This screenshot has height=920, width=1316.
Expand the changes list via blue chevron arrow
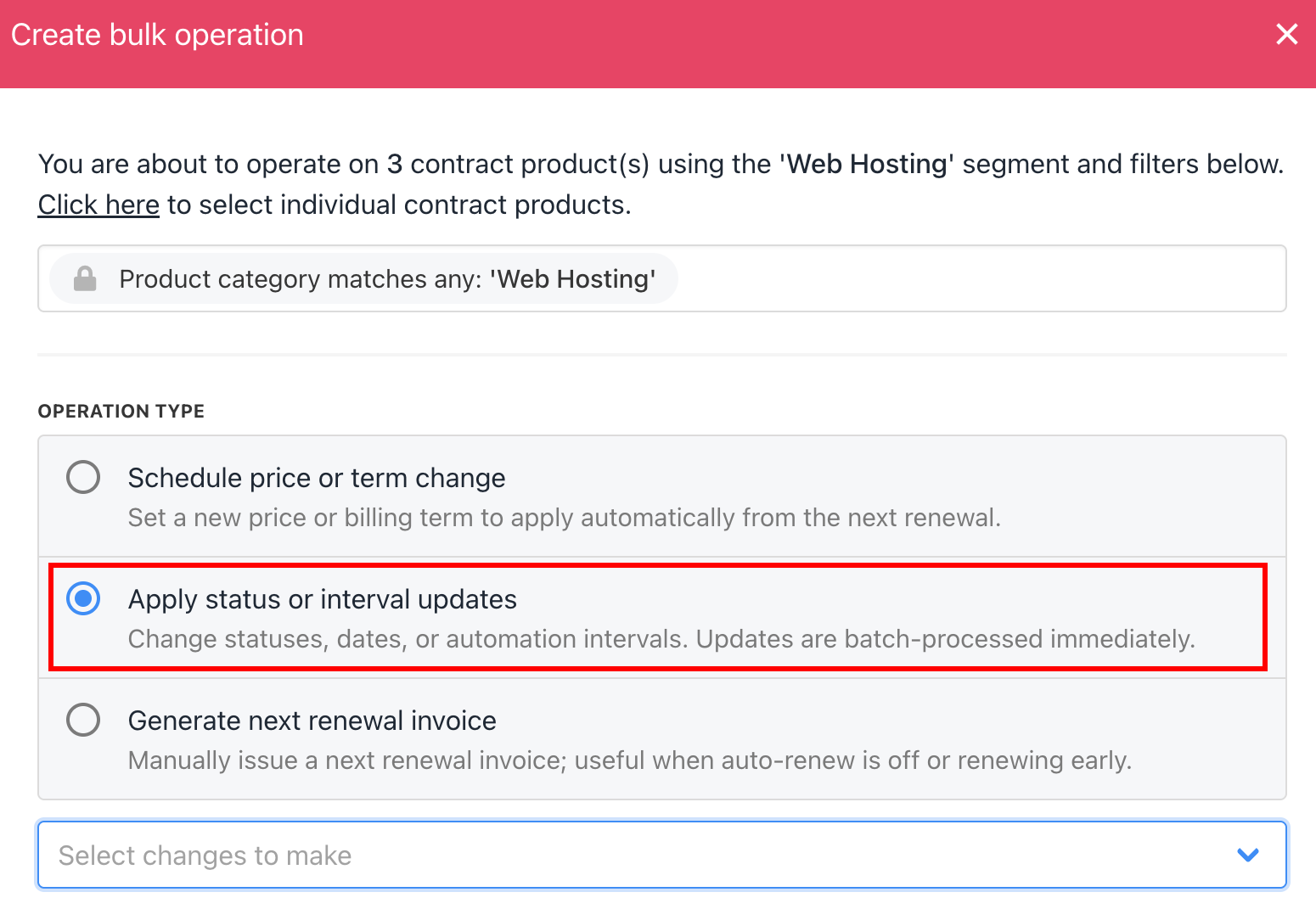click(1247, 855)
